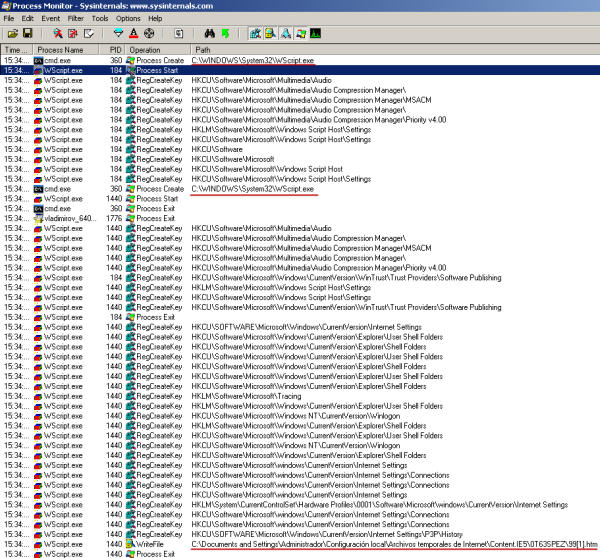Toggle the Autoscroll toolbar icon
The image size is (600, 558).
[x=73, y=34]
